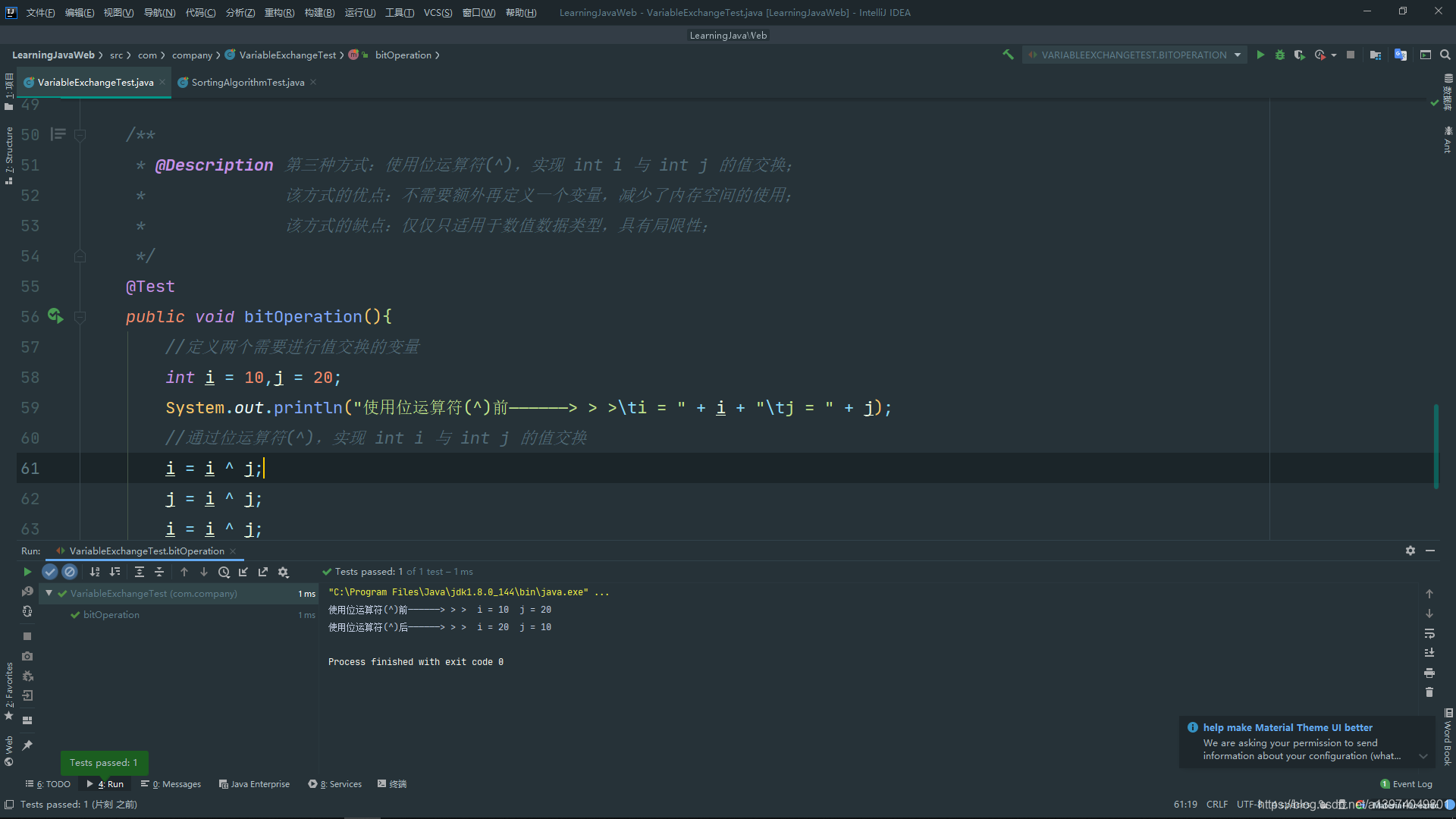Image resolution: width=1456 pixels, height=819 pixels.
Task: Collapse VariableExchangeTest tree node
Action: (49, 593)
